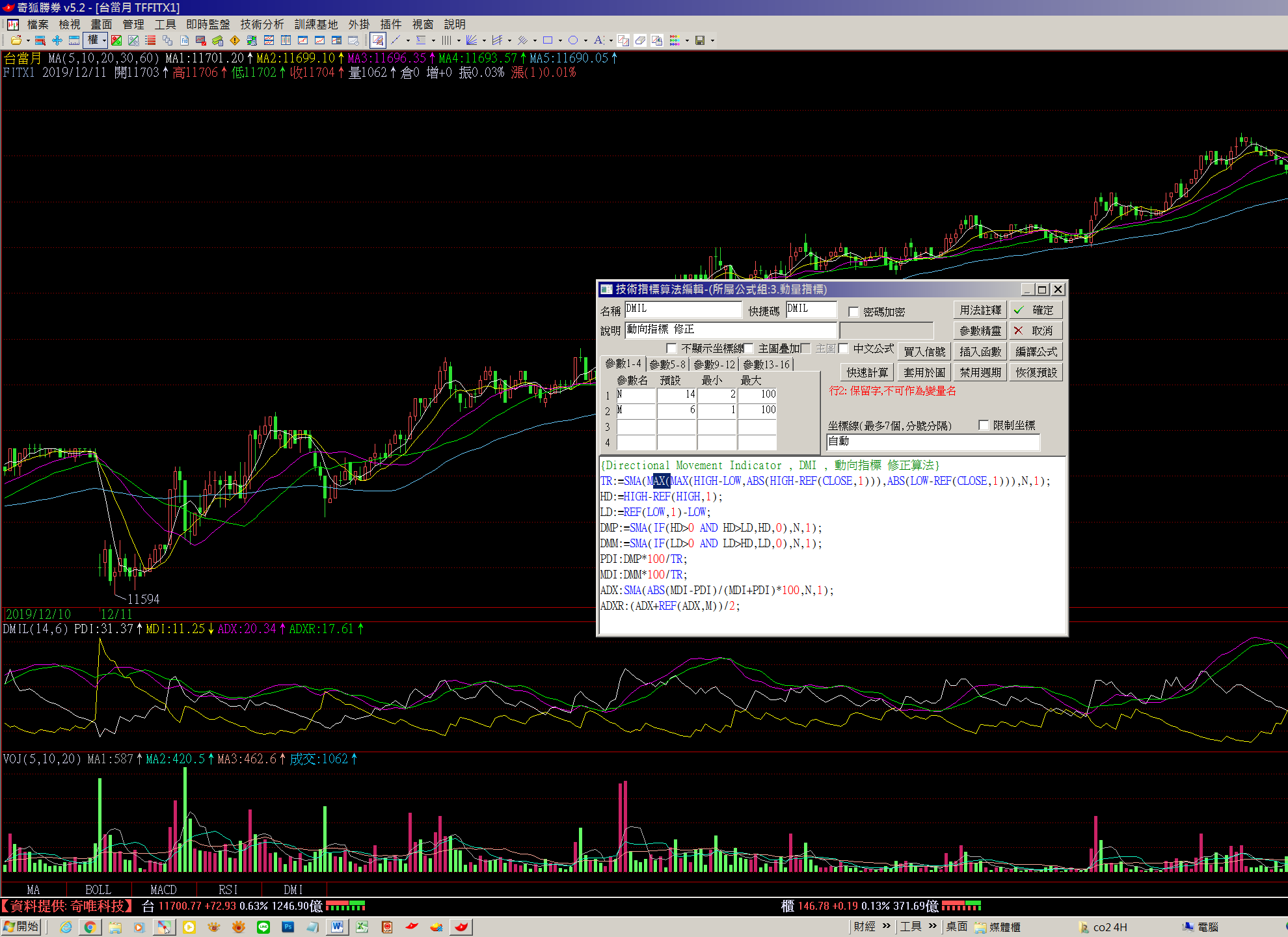Click the 套用於圖 button
Viewport: 1288px width, 937px height.
(924, 372)
